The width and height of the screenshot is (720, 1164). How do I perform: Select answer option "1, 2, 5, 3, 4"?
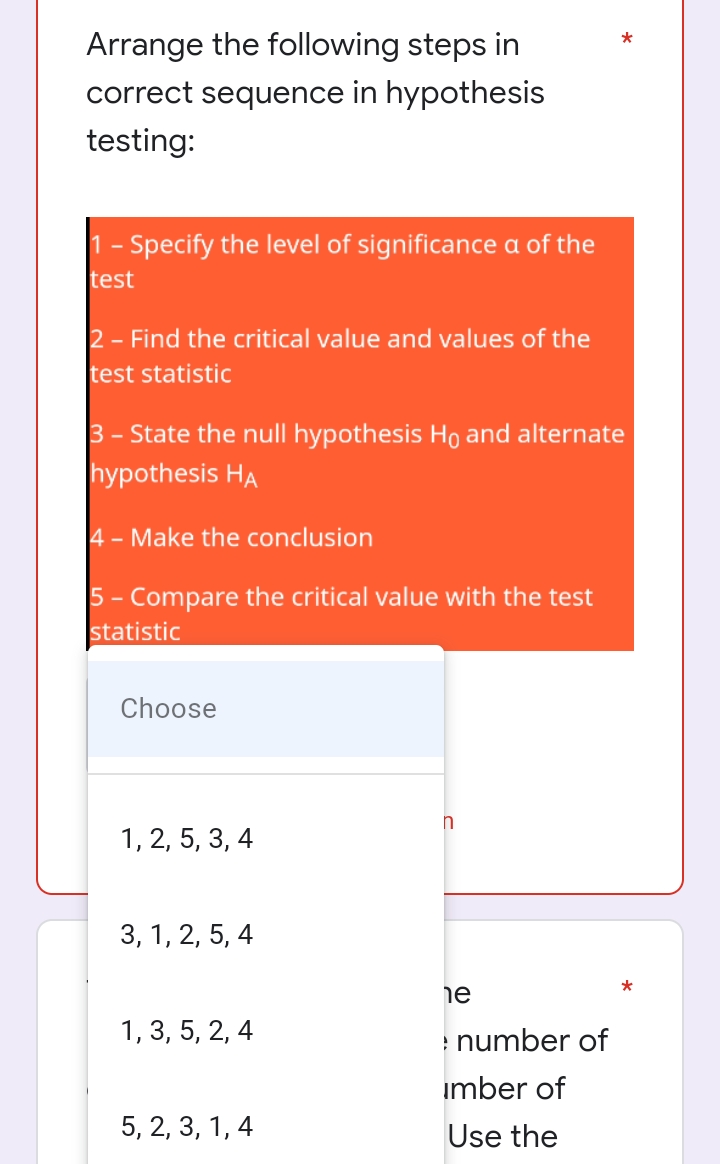pyautogui.click(x=184, y=838)
